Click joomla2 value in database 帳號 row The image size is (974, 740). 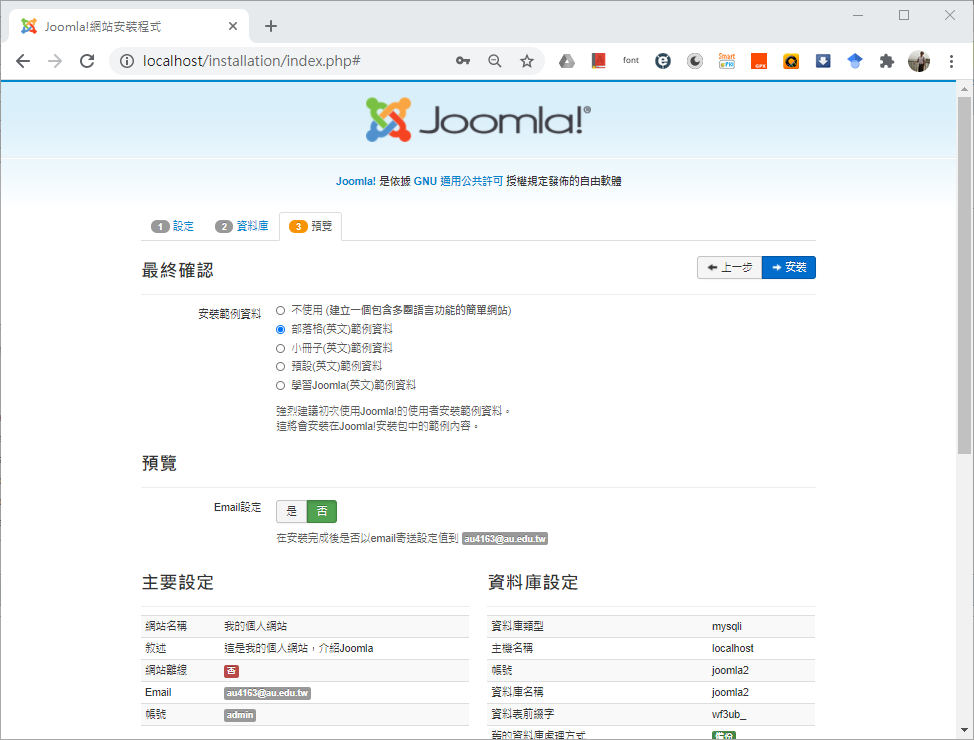730,670
